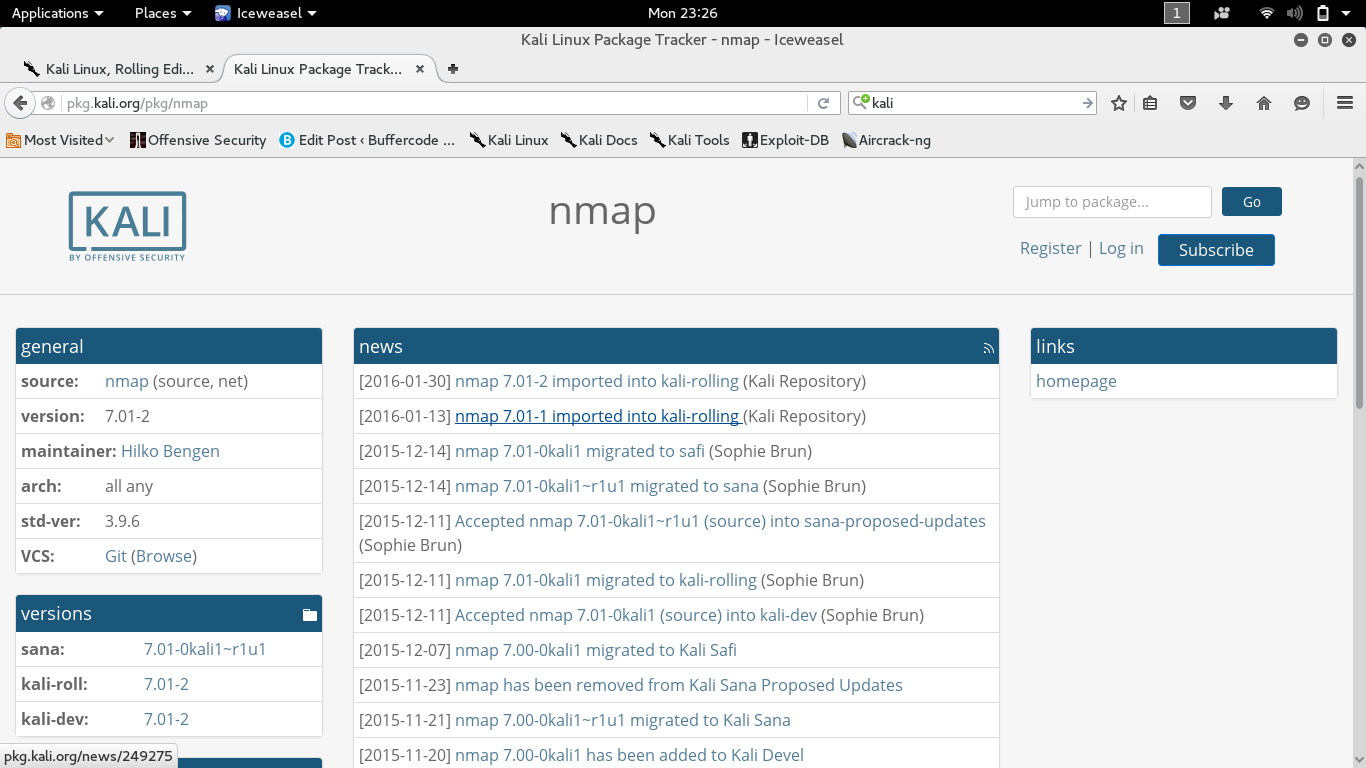Open news nmap 7.01-2 imported into kali-rolling
This screenshot has width=1366, height=768.
597,381
